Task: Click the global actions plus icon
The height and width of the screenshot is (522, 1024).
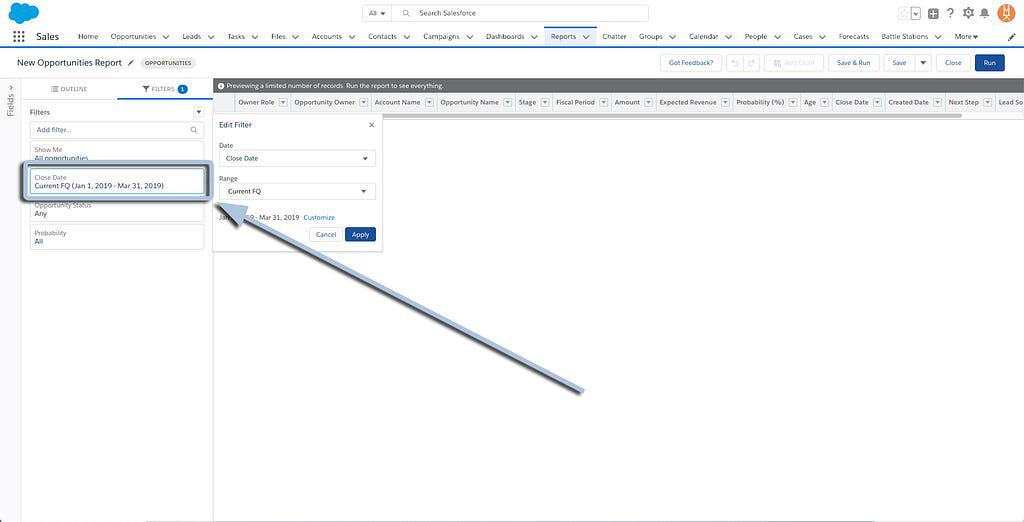Action: pos(933,13)
